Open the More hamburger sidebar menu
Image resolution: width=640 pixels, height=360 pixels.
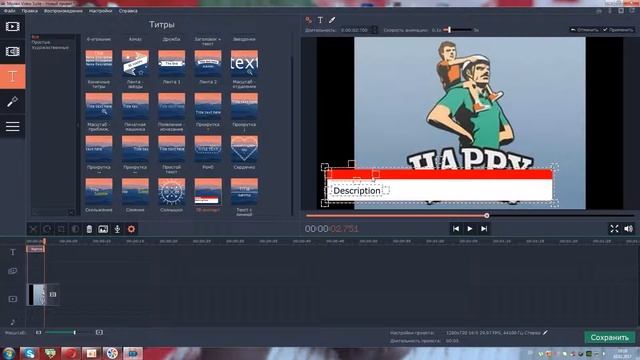tap(13, 127)
